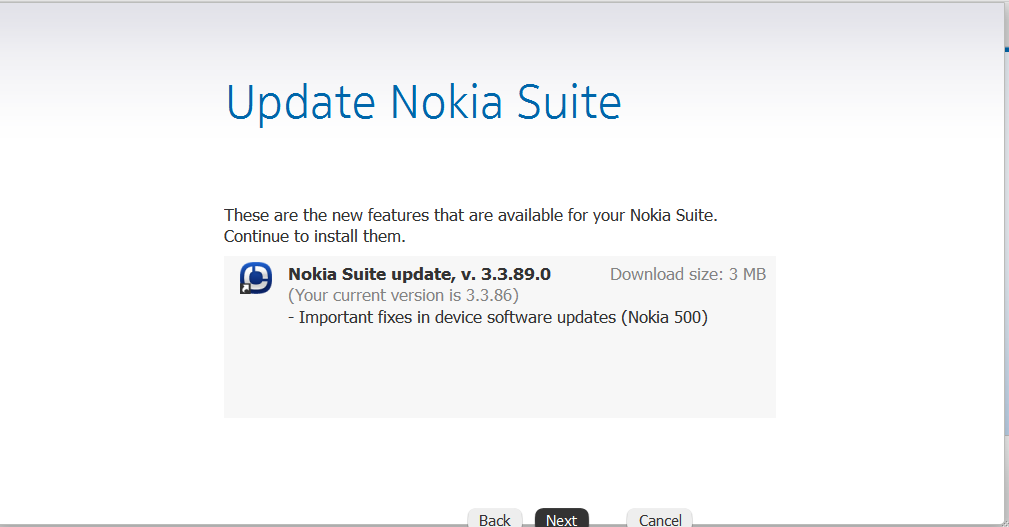Screen dimensions: 1009x527
Task: Cancel the Nokia Suite update
Action: point(660,519)
